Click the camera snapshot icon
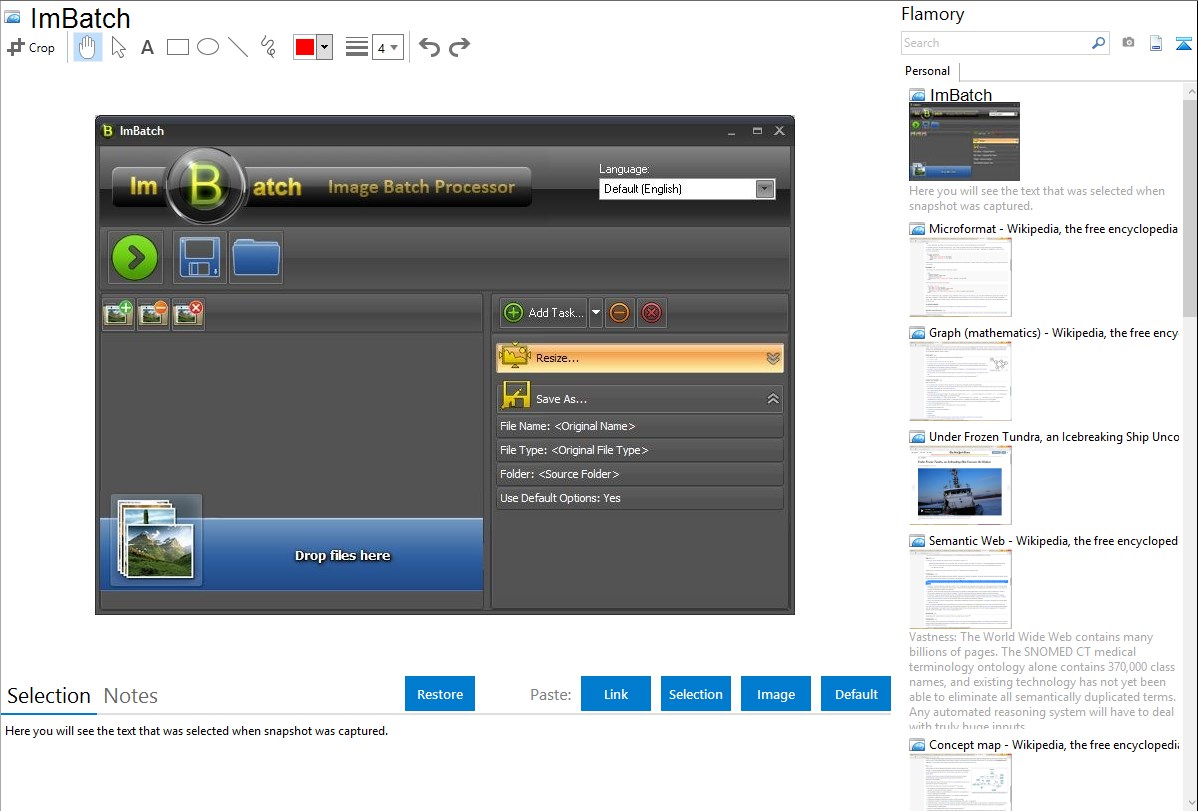Screen dimensions: 1198x811 pyautogui.click(x=1128, y=43)
